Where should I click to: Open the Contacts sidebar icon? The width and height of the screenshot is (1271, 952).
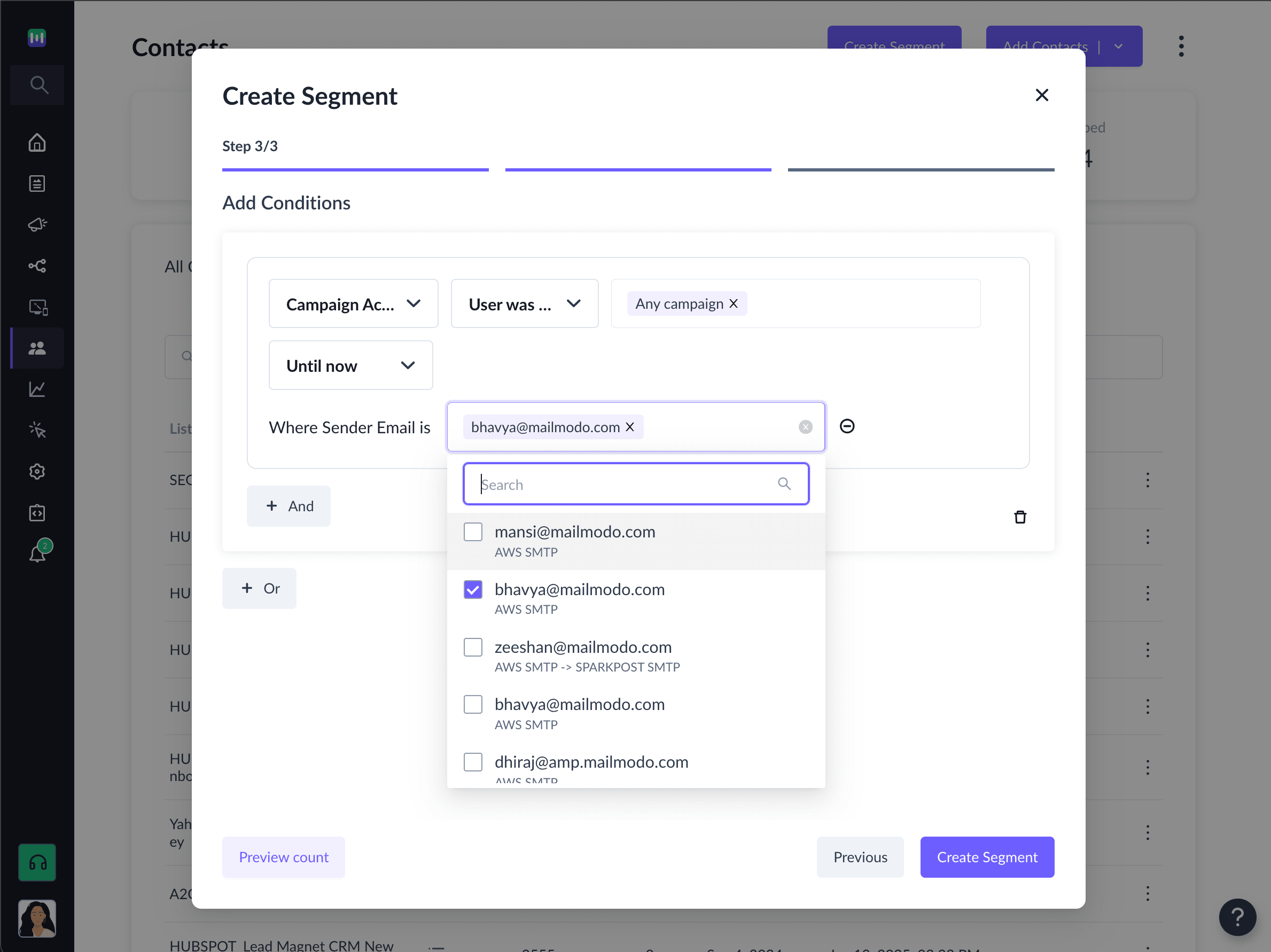click(x=37, y=348)
